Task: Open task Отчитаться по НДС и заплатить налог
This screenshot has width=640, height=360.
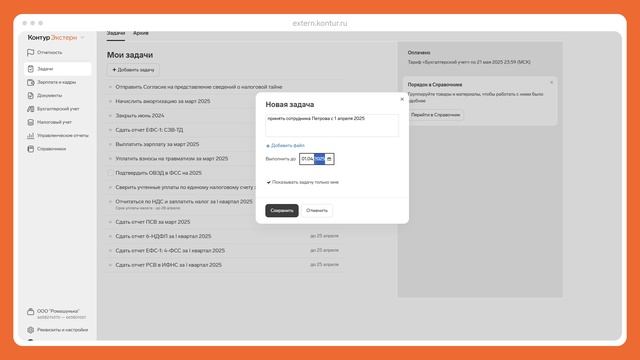Action: pos(184,202)
